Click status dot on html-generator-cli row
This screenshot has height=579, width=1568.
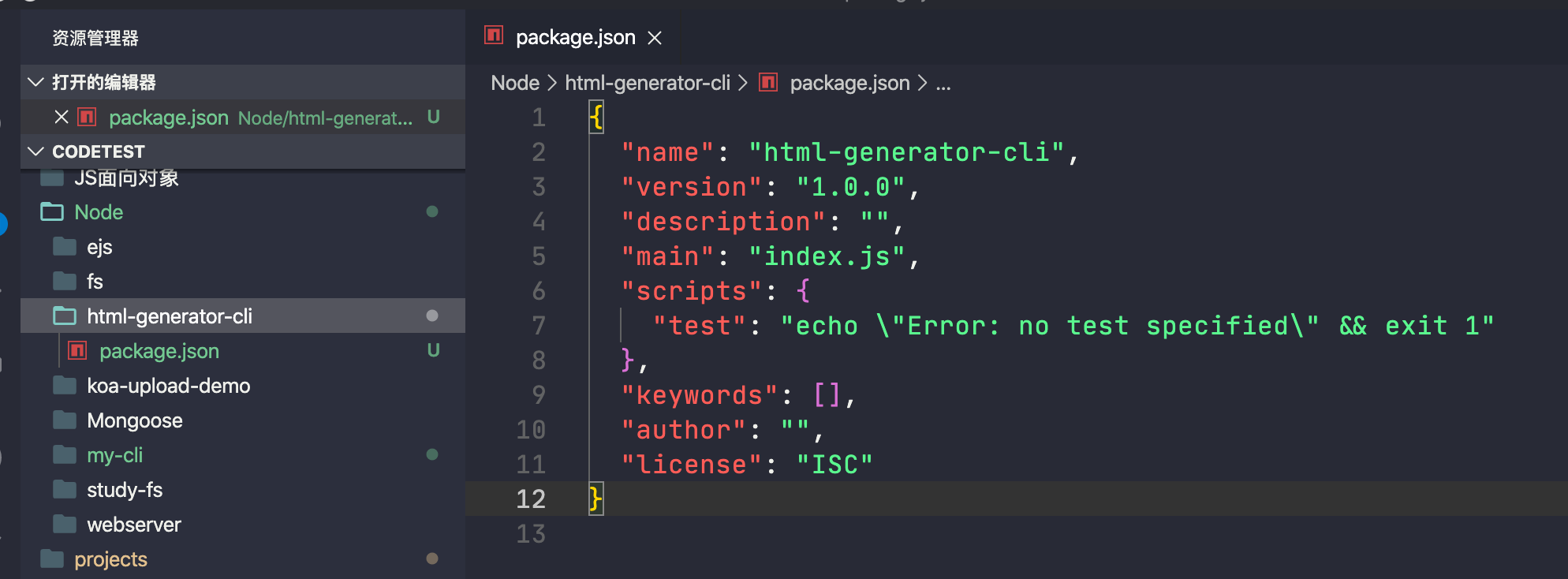pos(432,316)
